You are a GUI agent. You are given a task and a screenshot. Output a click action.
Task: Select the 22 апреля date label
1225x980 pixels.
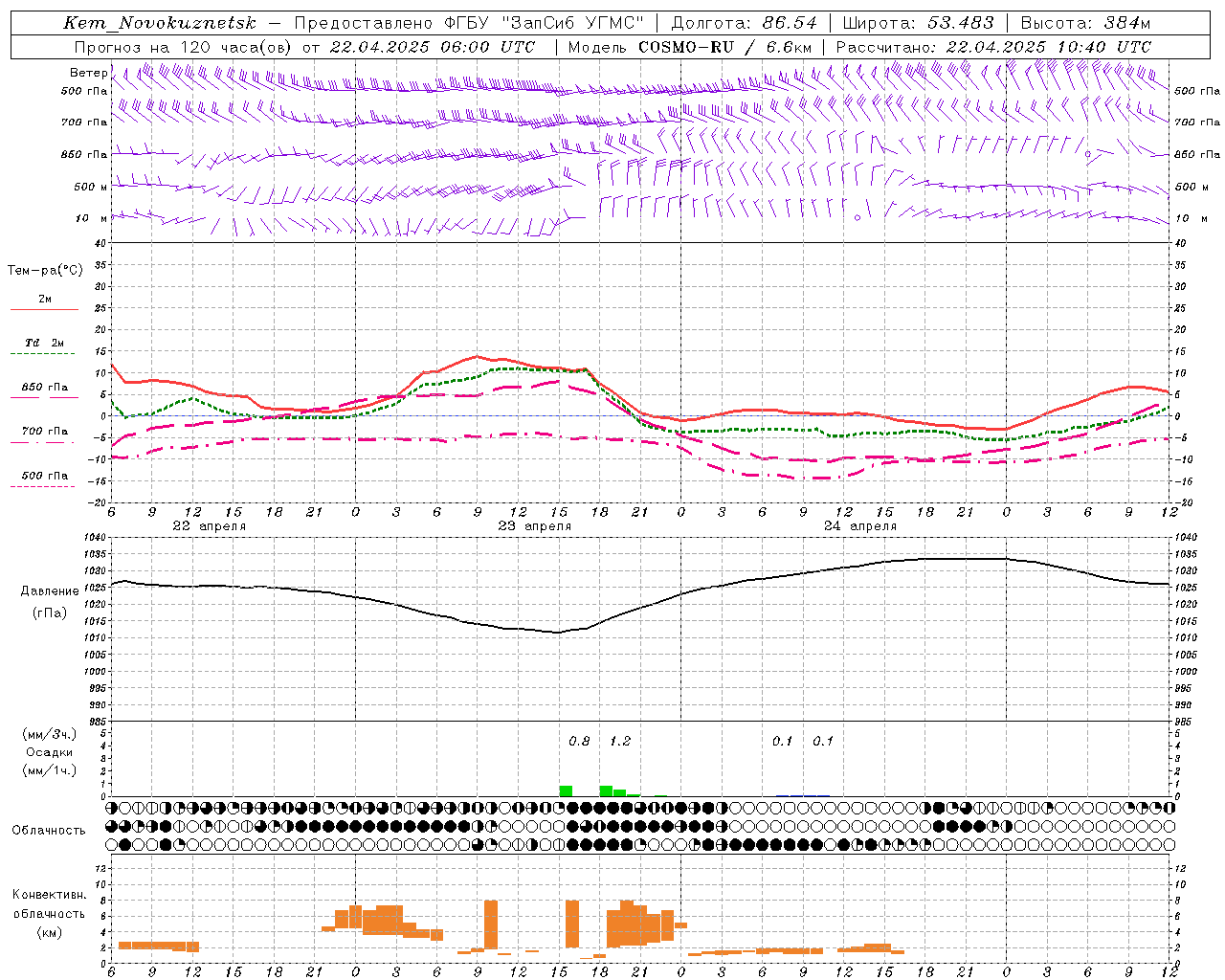pos(209,526)
